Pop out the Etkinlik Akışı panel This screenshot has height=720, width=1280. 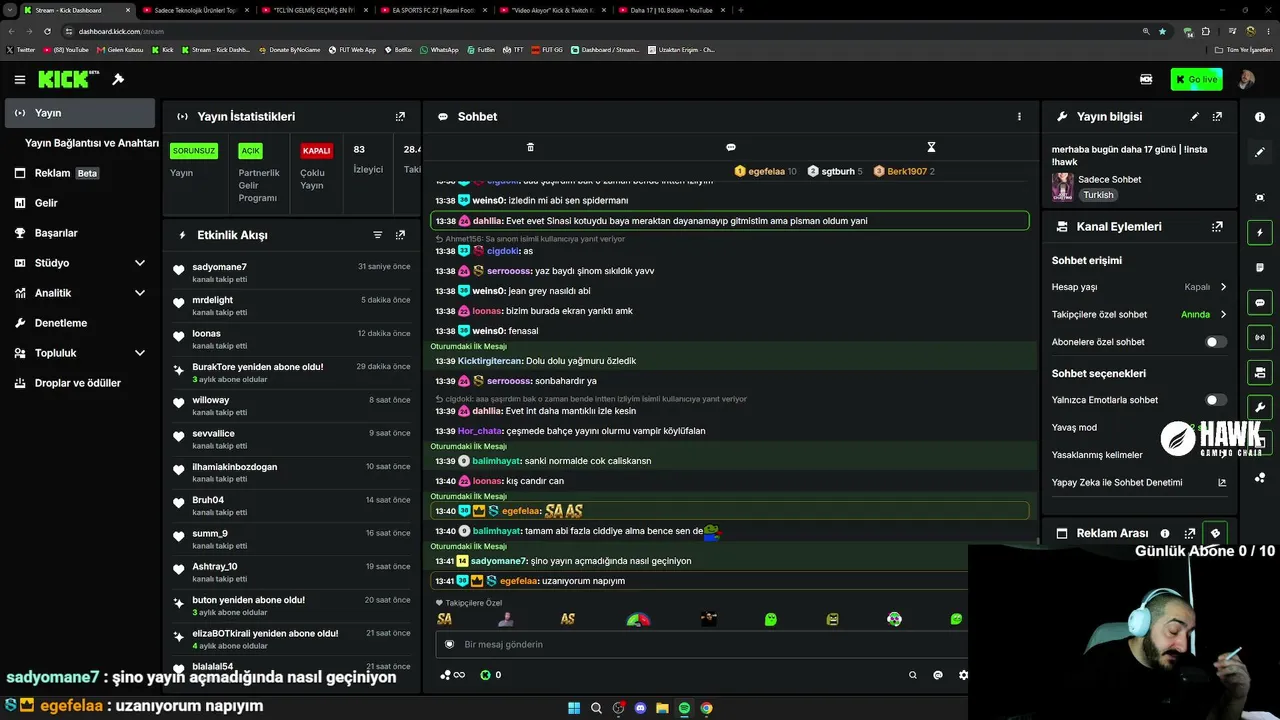[x=400, y=235]
